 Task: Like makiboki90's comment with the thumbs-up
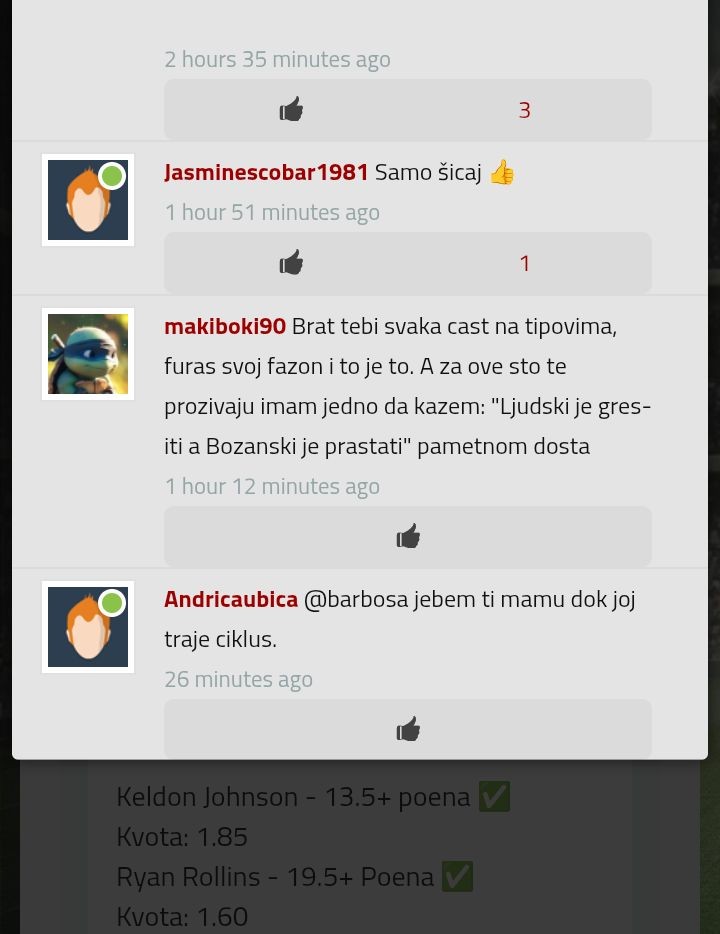pyautogui.click(x=408, y=536)
